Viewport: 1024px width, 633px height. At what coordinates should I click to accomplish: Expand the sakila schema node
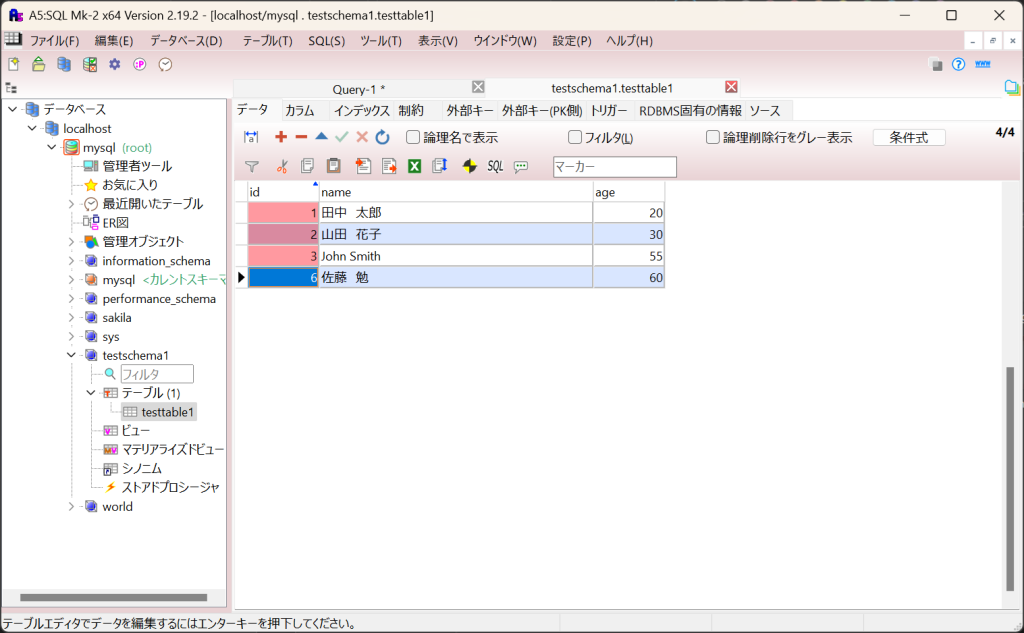pos(72,317)
